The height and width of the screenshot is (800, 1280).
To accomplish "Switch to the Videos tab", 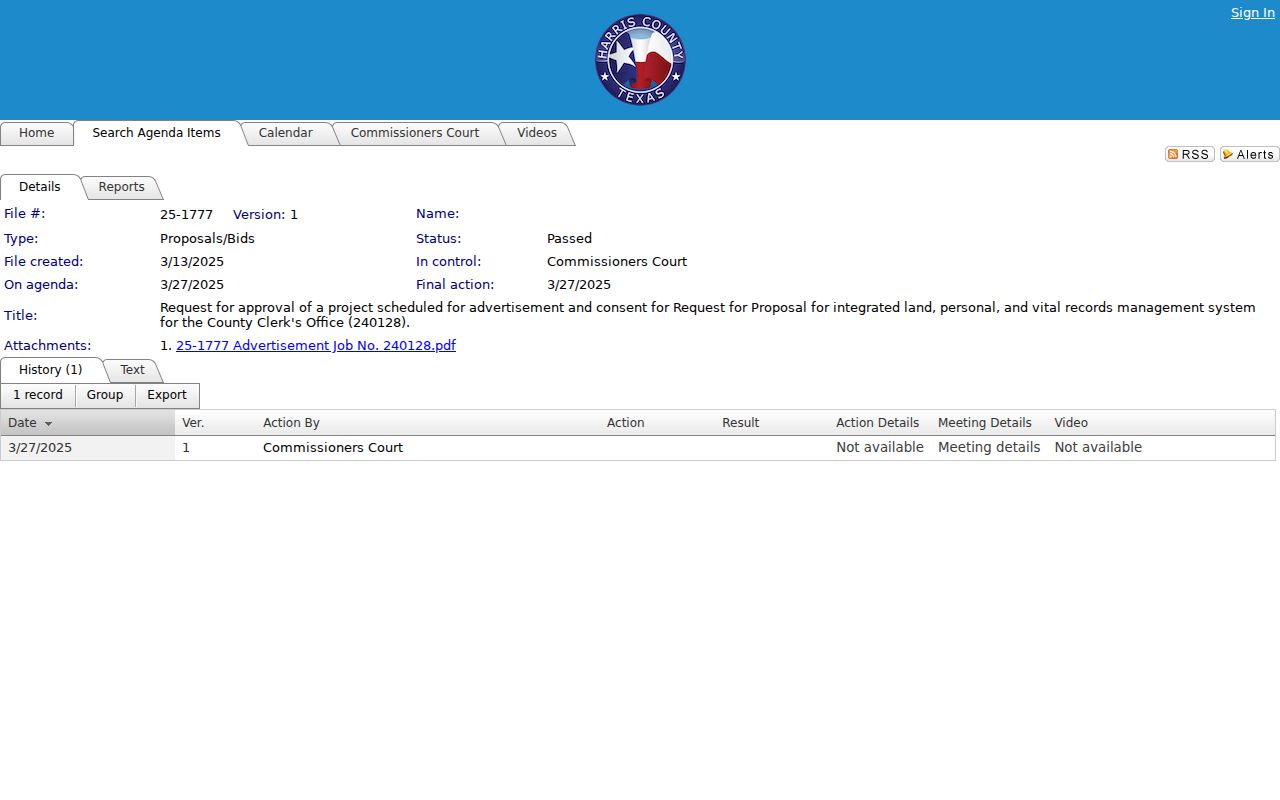I will click(x=536, y=133).
